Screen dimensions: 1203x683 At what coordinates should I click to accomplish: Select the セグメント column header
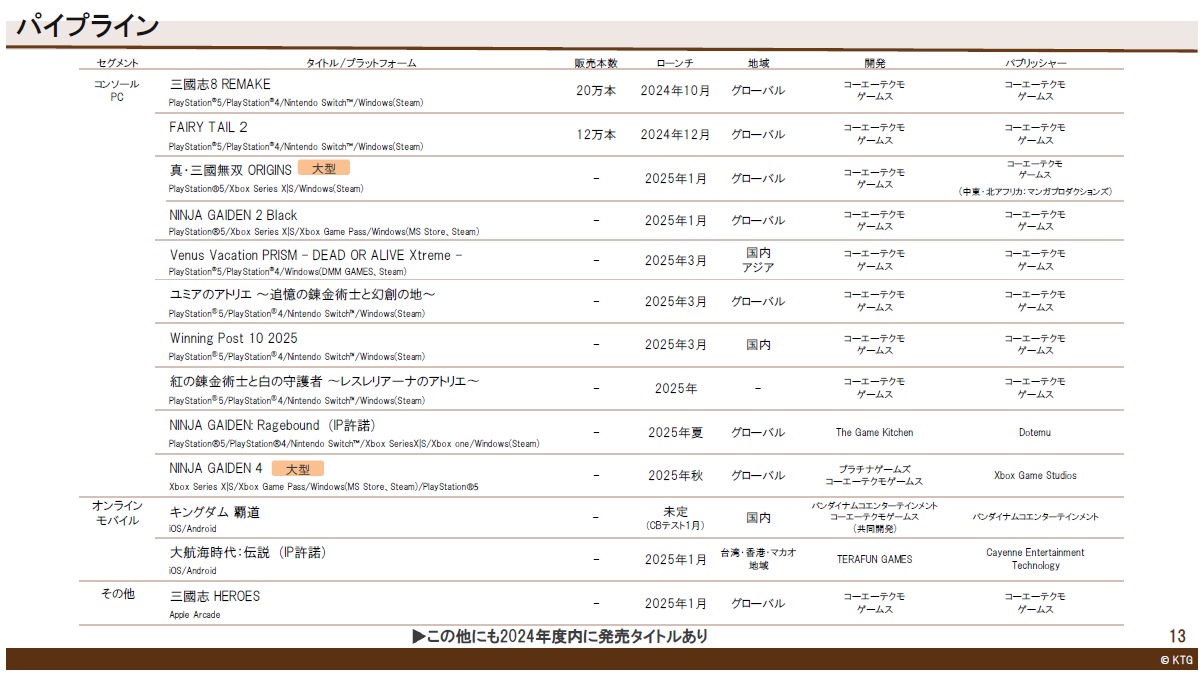(118, 63)
